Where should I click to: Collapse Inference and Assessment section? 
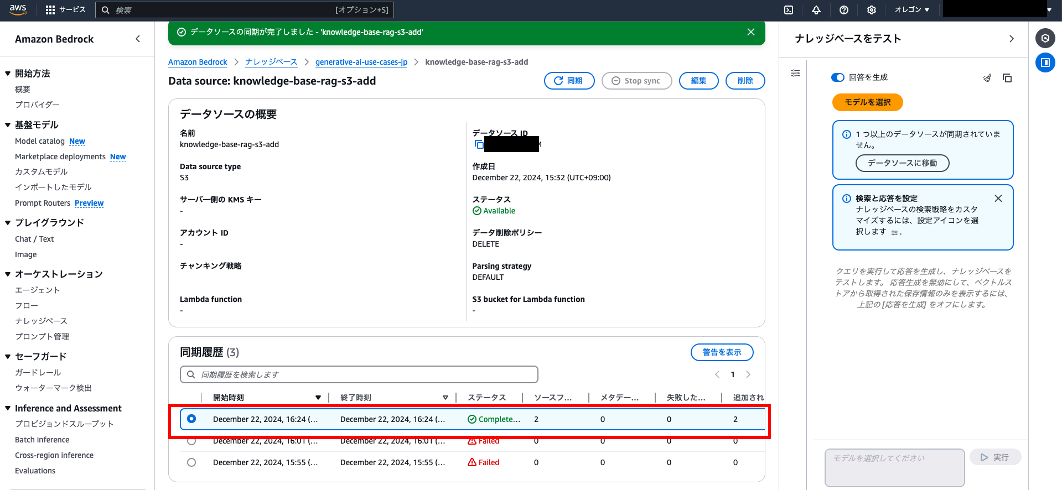pyautogui.click(x=7, y=408)
